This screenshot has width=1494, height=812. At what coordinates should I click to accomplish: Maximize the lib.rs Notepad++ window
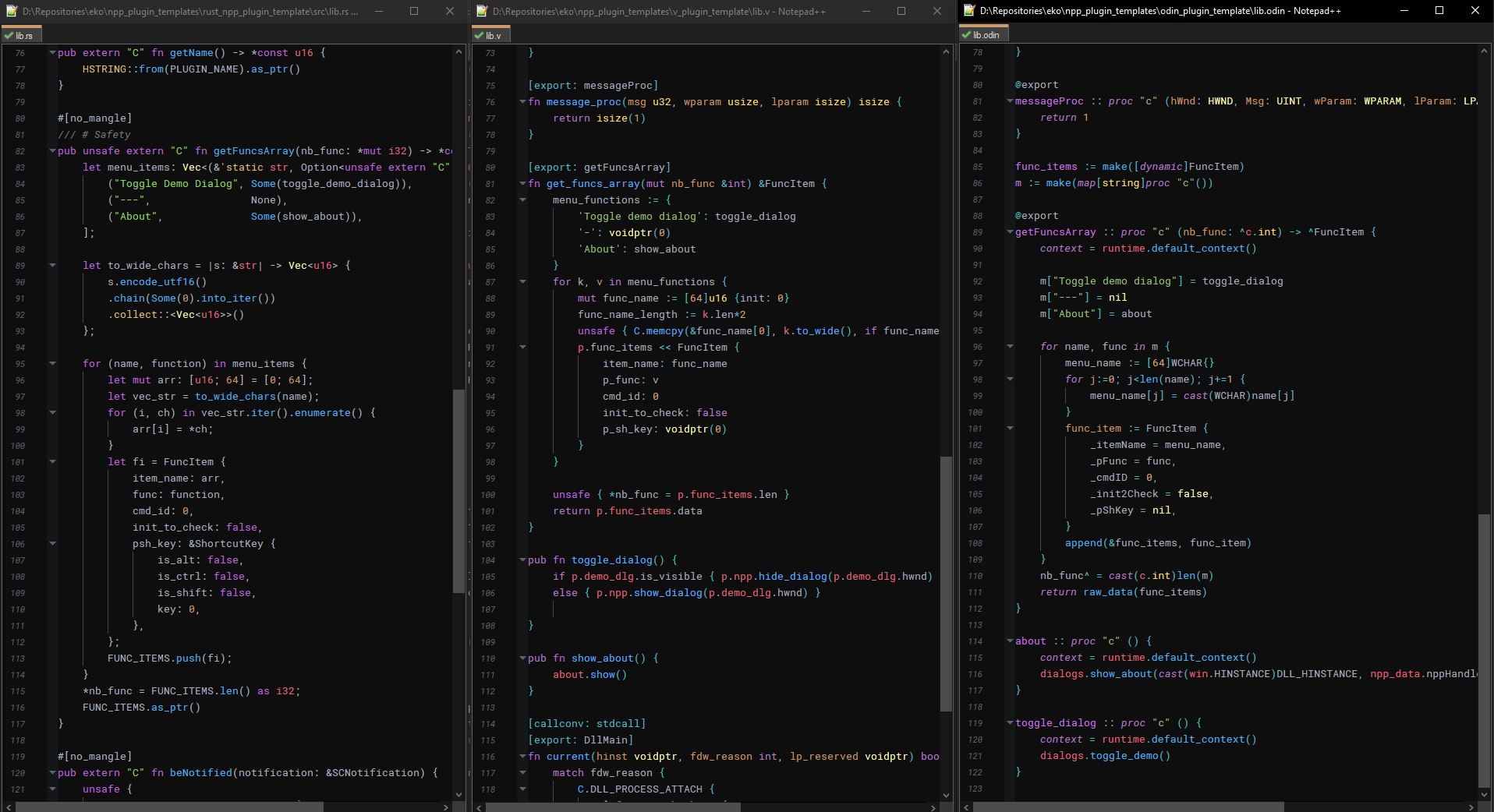click(x=414, y=11)
